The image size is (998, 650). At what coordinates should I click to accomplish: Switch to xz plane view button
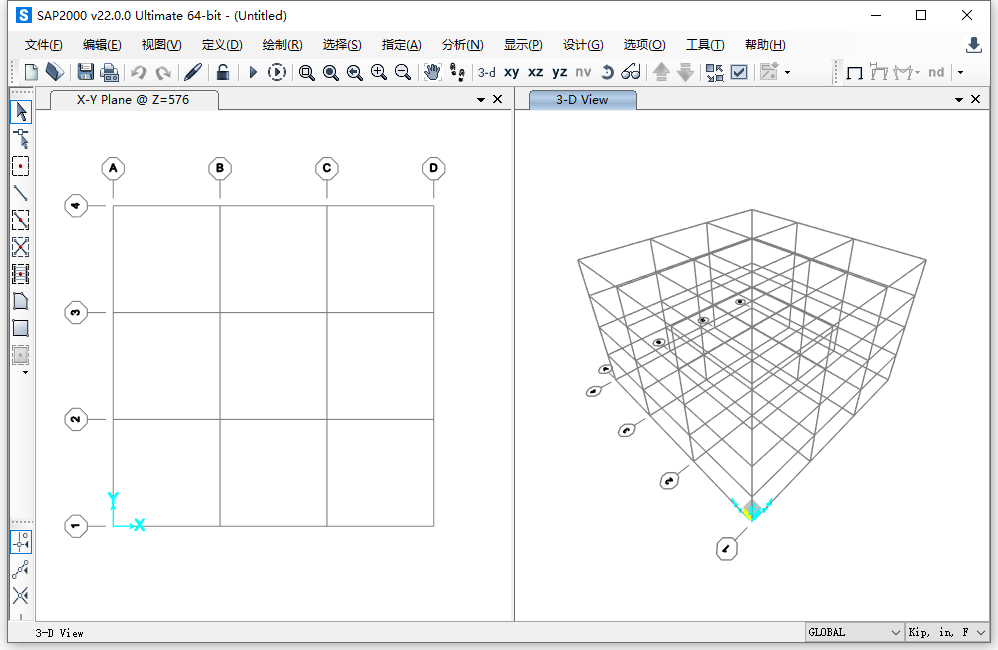tap(536, 72)
